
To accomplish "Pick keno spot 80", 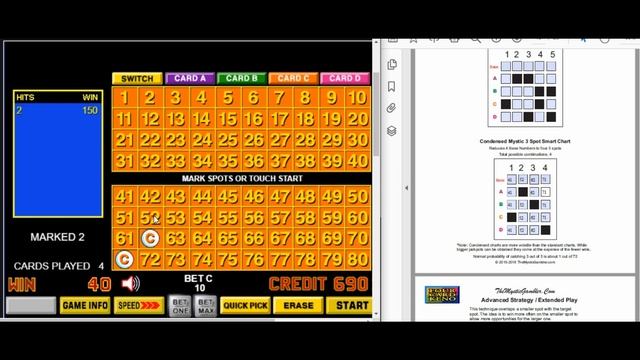I will tap(358, 259).
